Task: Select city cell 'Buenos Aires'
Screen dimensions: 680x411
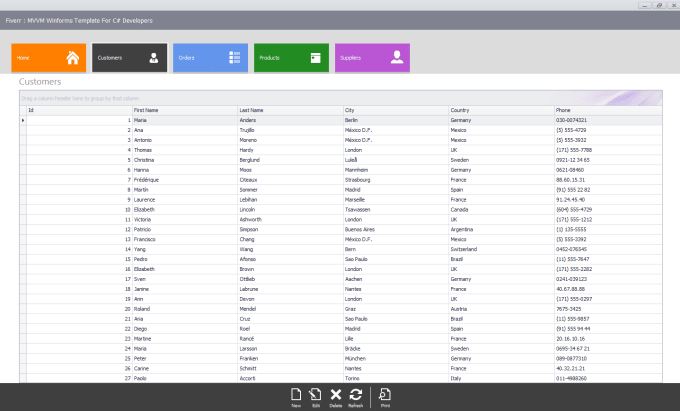Action: [396, 229]
